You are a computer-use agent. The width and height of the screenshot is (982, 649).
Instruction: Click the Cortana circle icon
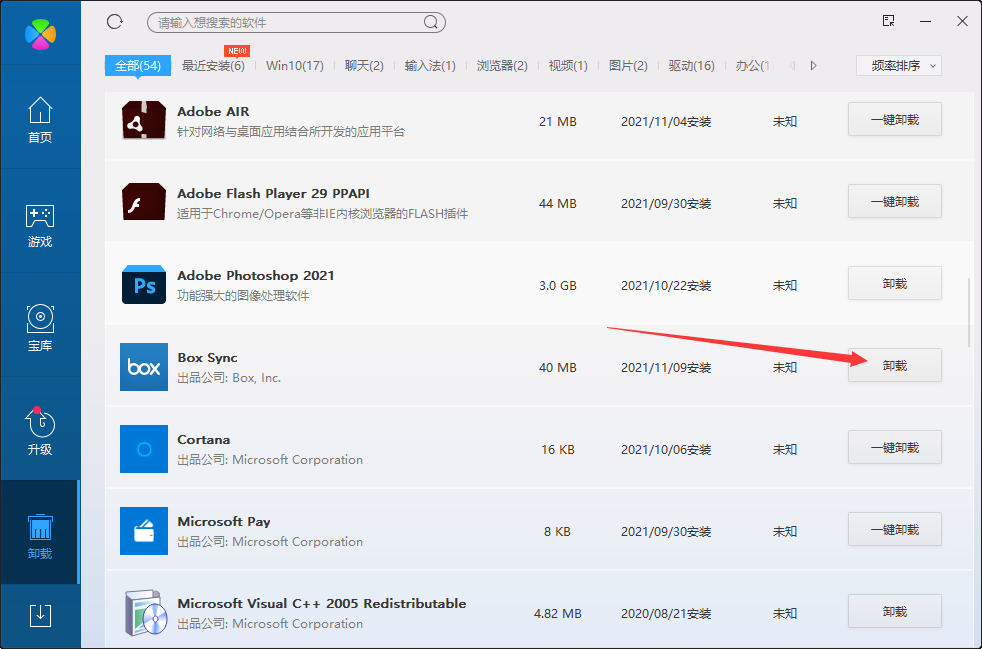(144, 449)
